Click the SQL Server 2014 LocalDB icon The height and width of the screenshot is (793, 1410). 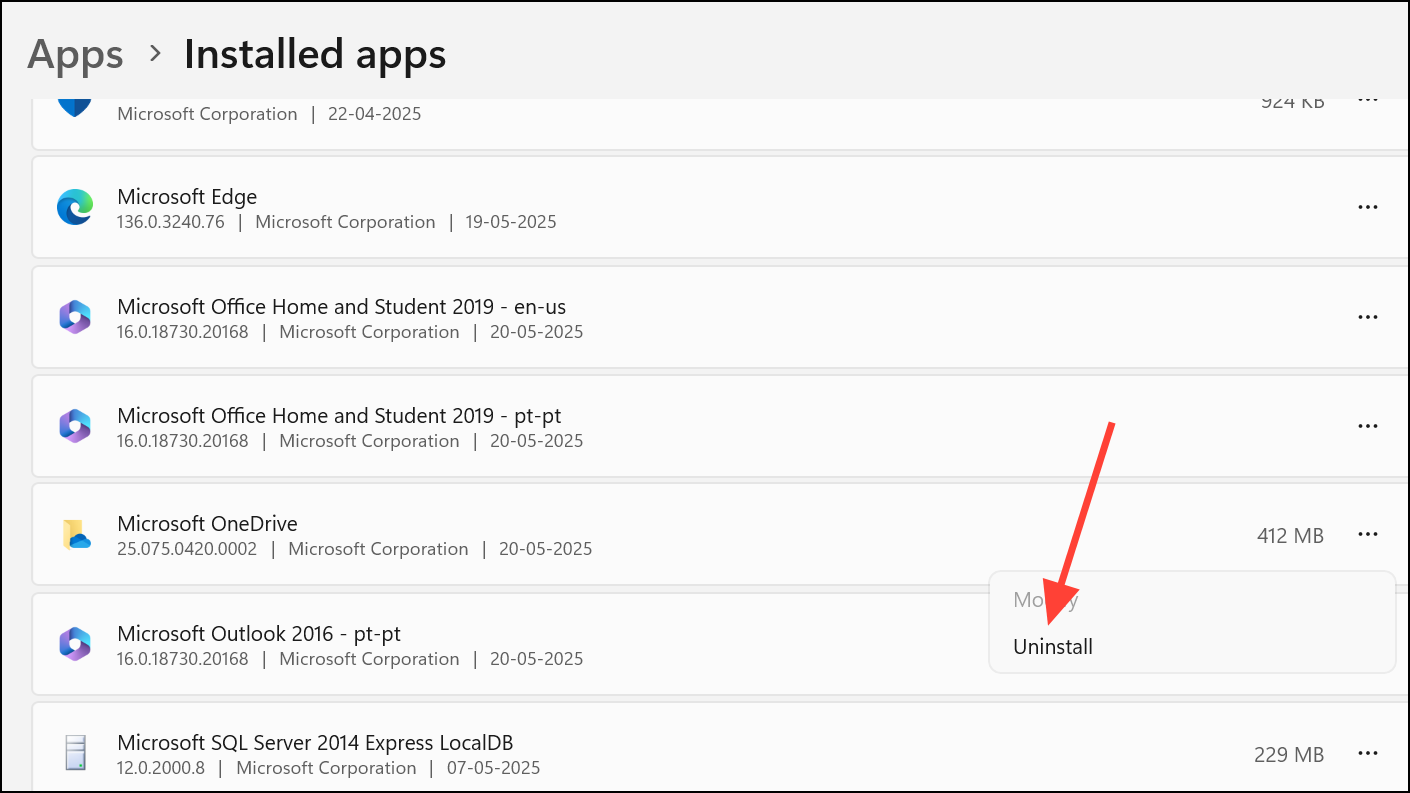click(x=76, y=753)
